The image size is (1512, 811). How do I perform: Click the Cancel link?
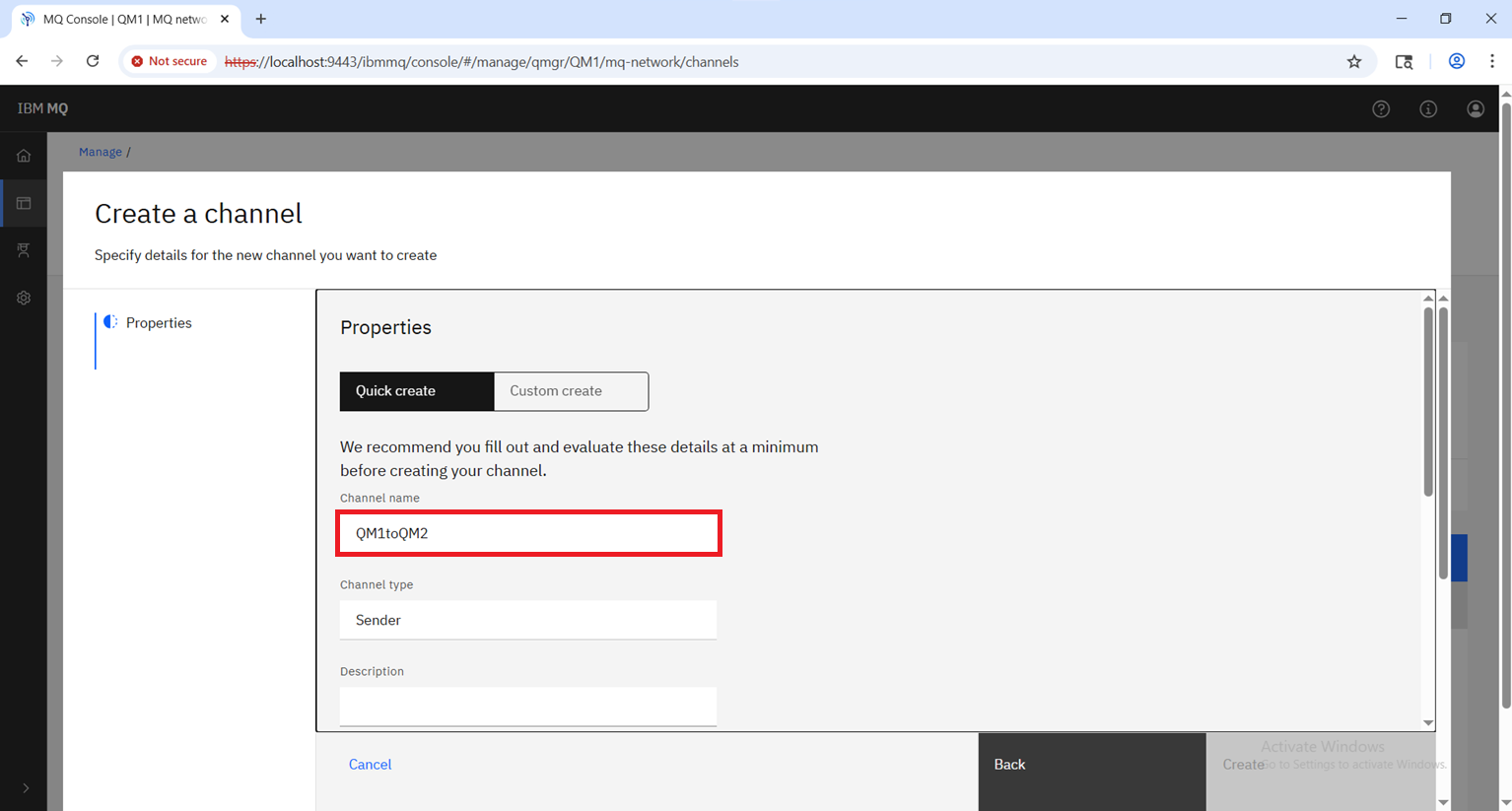pyautogui.click(x=370, y=765)
